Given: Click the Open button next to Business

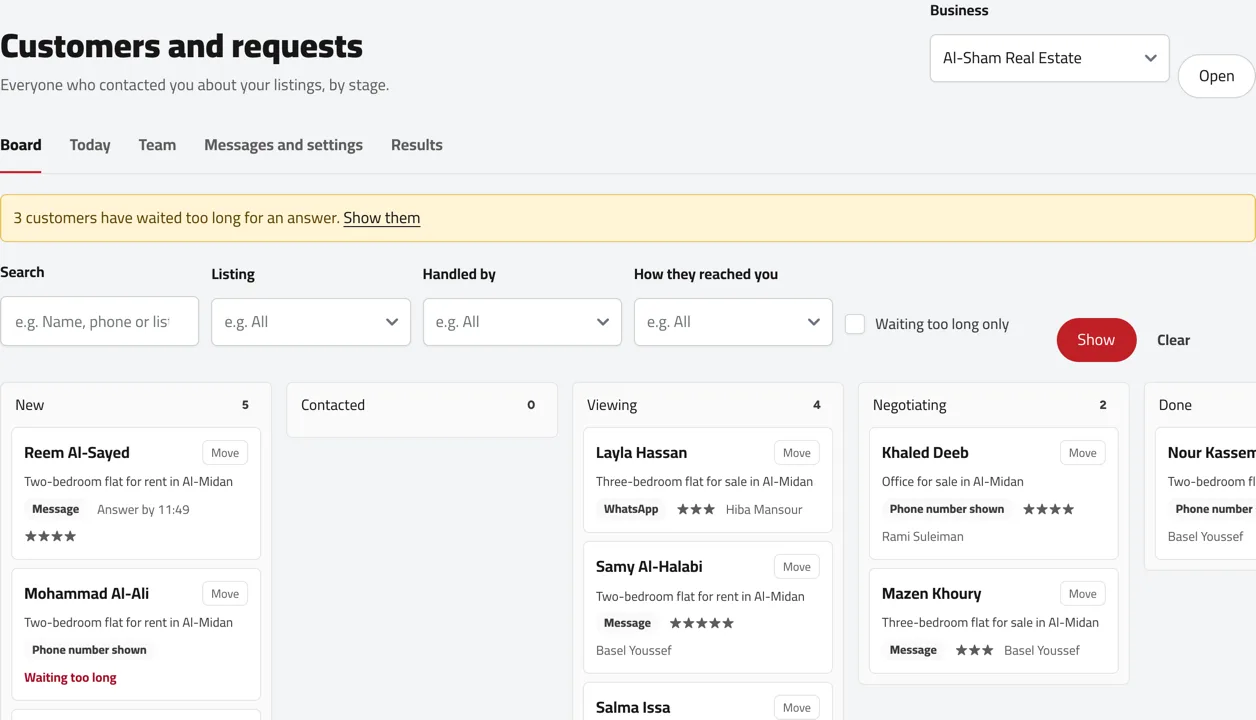Looking at the screenshot, I should click(x=1216, y=76).
